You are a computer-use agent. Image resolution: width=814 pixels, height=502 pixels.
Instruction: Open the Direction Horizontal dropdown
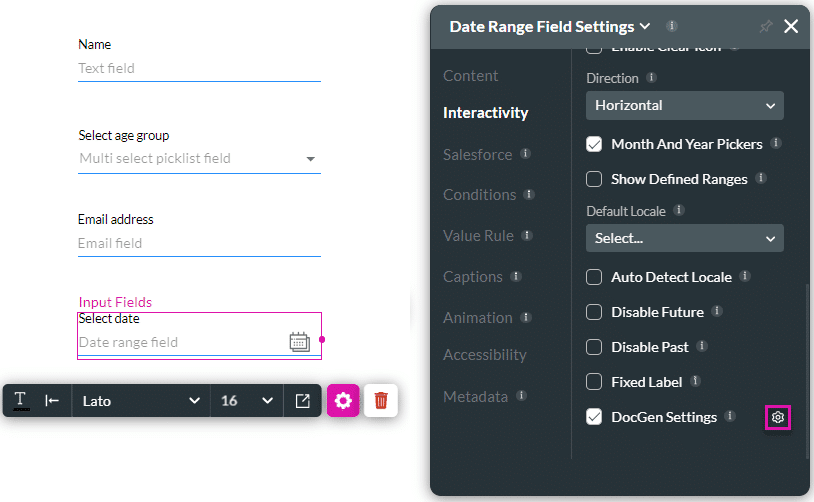pos(684,105)
